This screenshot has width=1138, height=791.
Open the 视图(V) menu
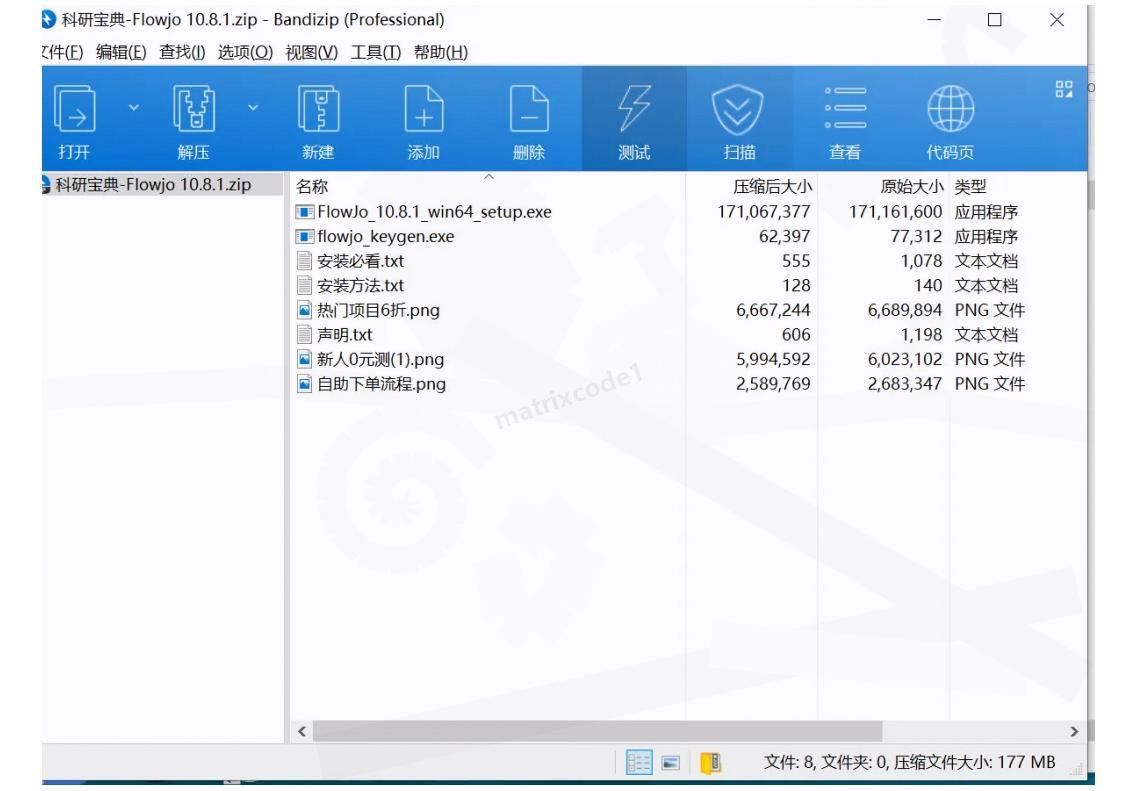(x=311, y=52)
